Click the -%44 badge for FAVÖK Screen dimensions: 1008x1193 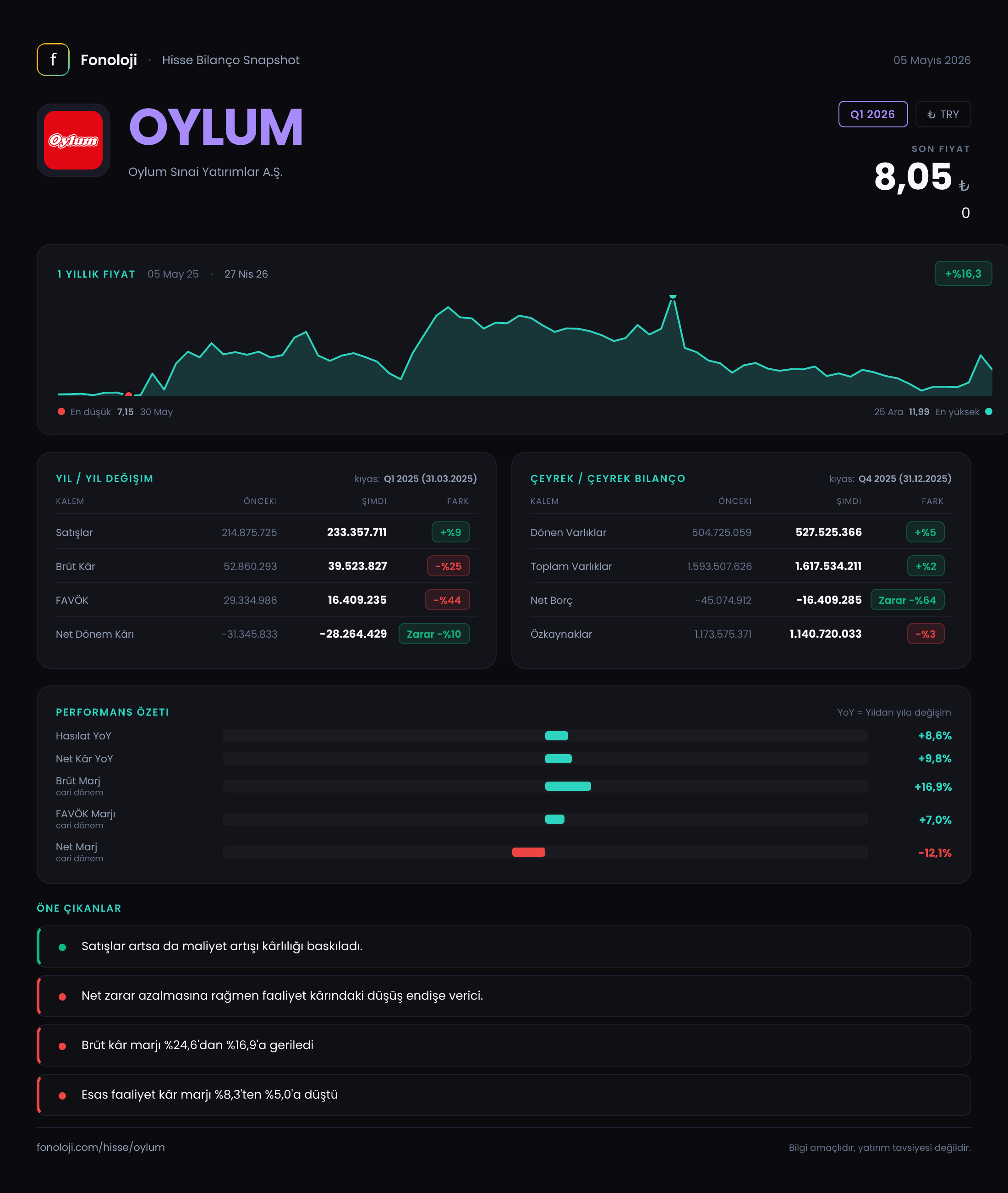[x=447, y=600]
